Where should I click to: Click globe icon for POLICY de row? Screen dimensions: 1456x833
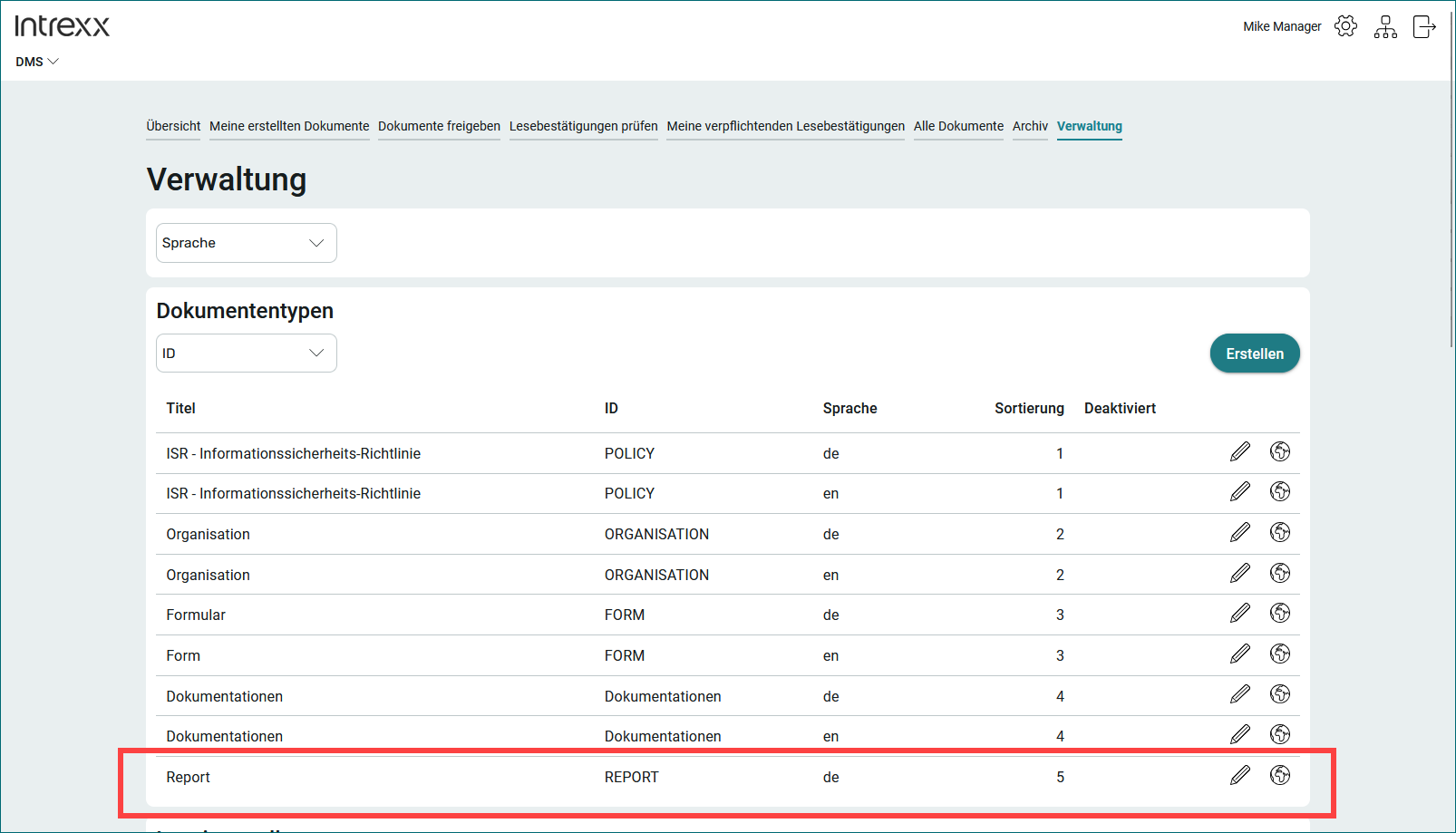(1280, 451)
